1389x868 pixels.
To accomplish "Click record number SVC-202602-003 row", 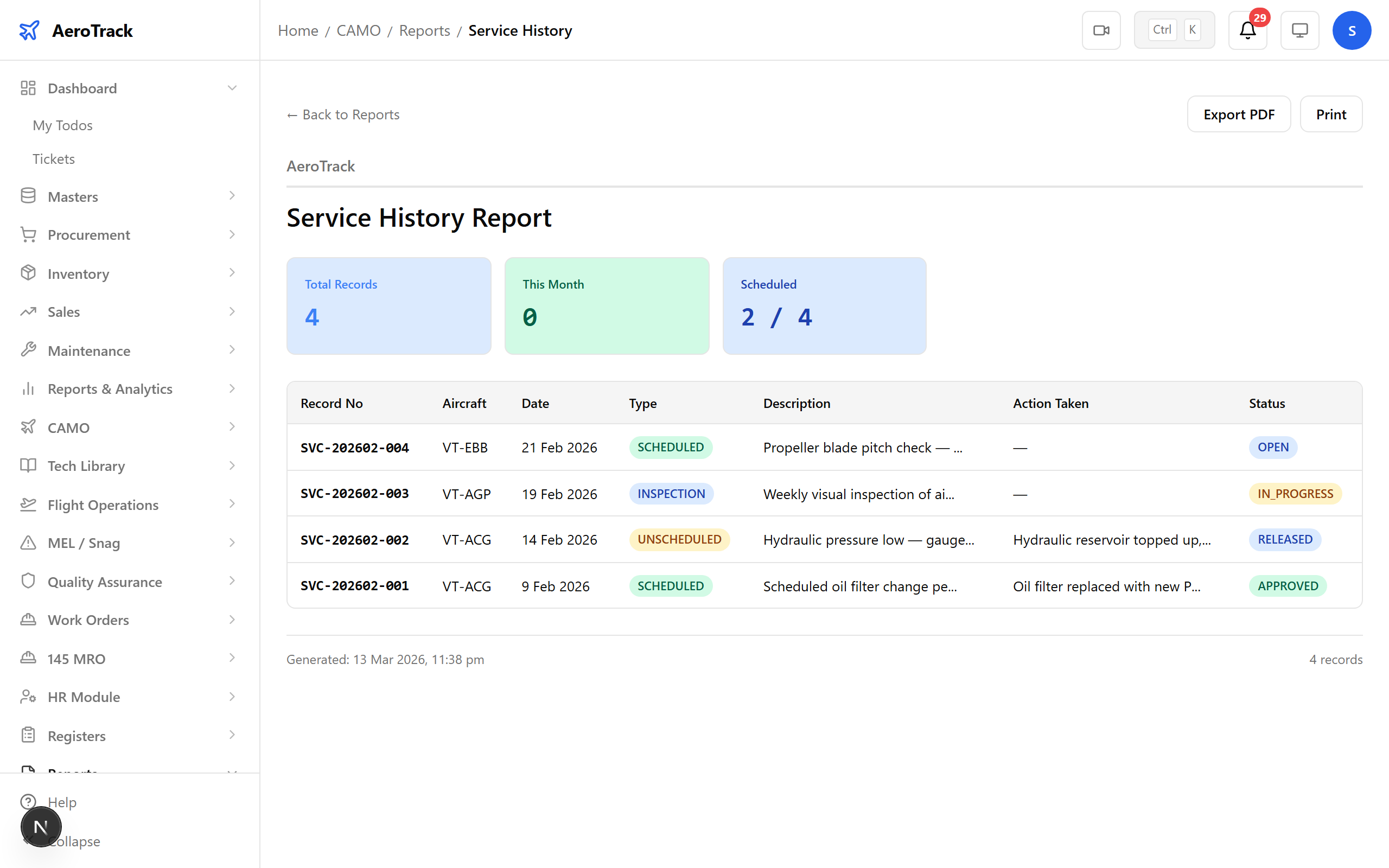I will coord(355,493).
